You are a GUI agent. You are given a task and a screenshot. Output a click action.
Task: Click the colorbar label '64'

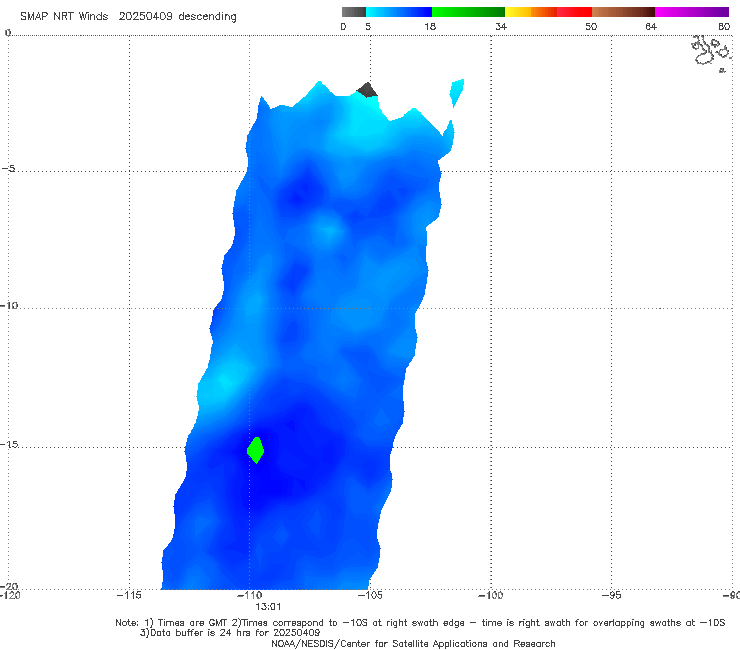pyautogui.click(x=651, y=26)
